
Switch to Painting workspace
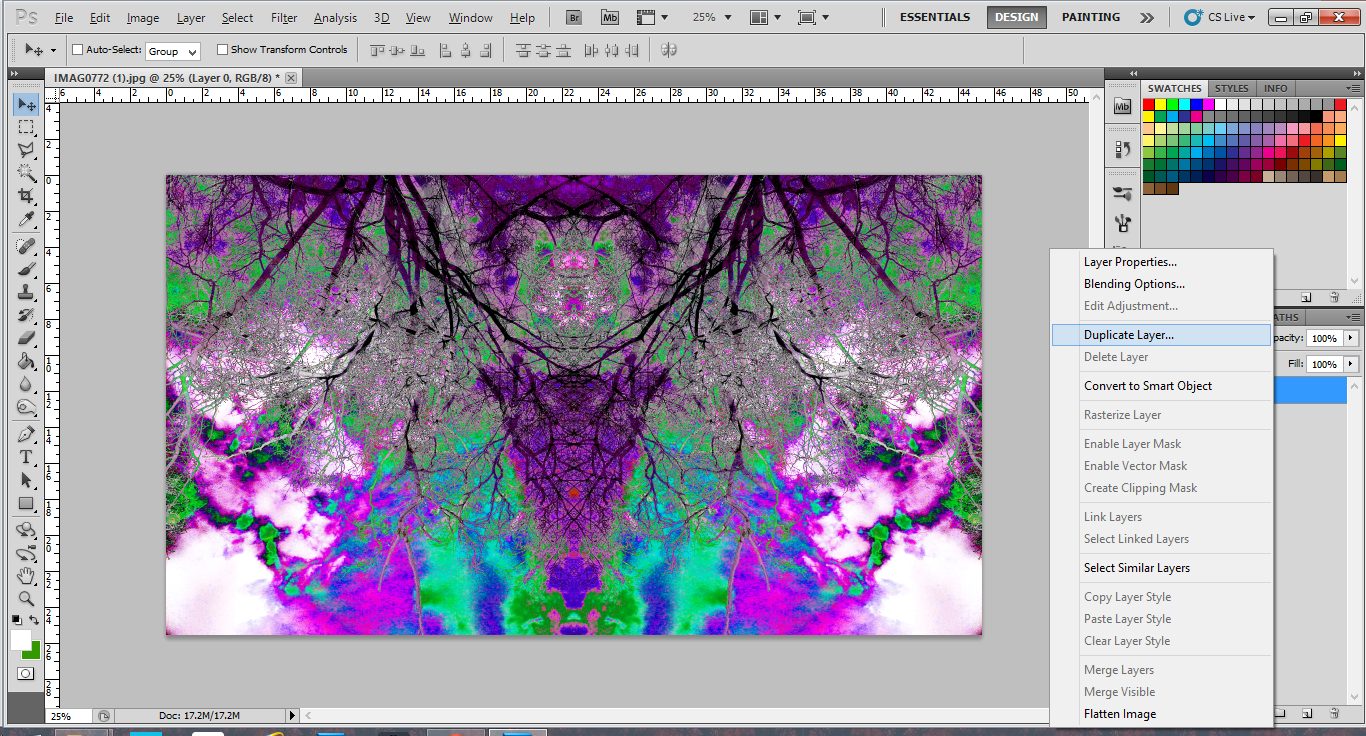tap(1091, 17)
